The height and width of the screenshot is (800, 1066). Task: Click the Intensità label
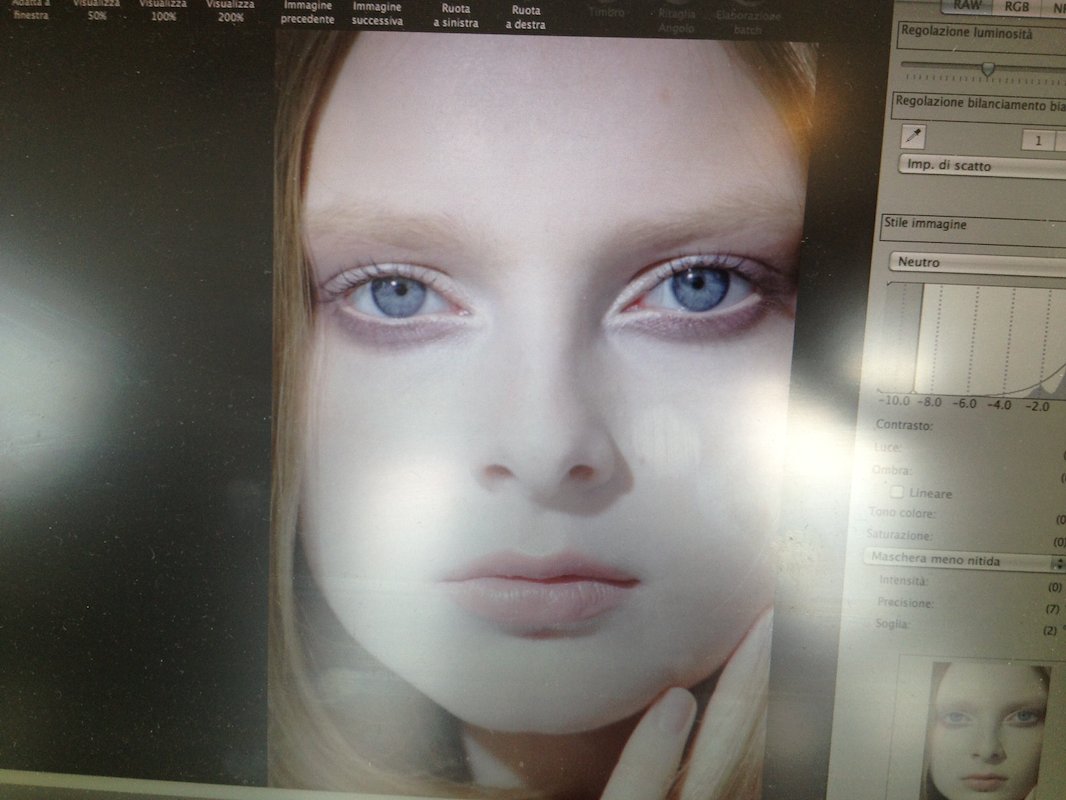(x=904, y=580)
